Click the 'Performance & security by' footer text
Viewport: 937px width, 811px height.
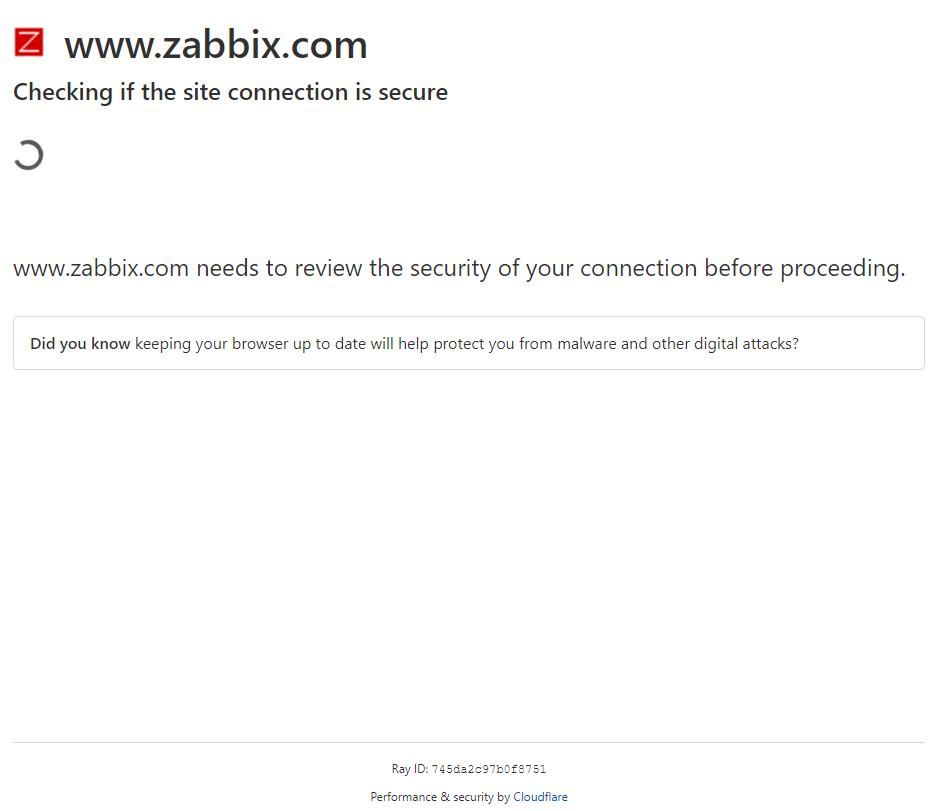point(440,797)
